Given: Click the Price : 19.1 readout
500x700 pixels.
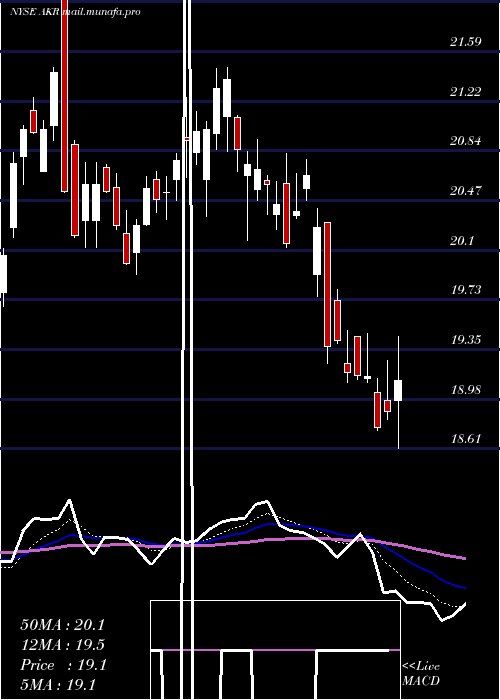Looking at the screenshot, I should pos(63,665).
